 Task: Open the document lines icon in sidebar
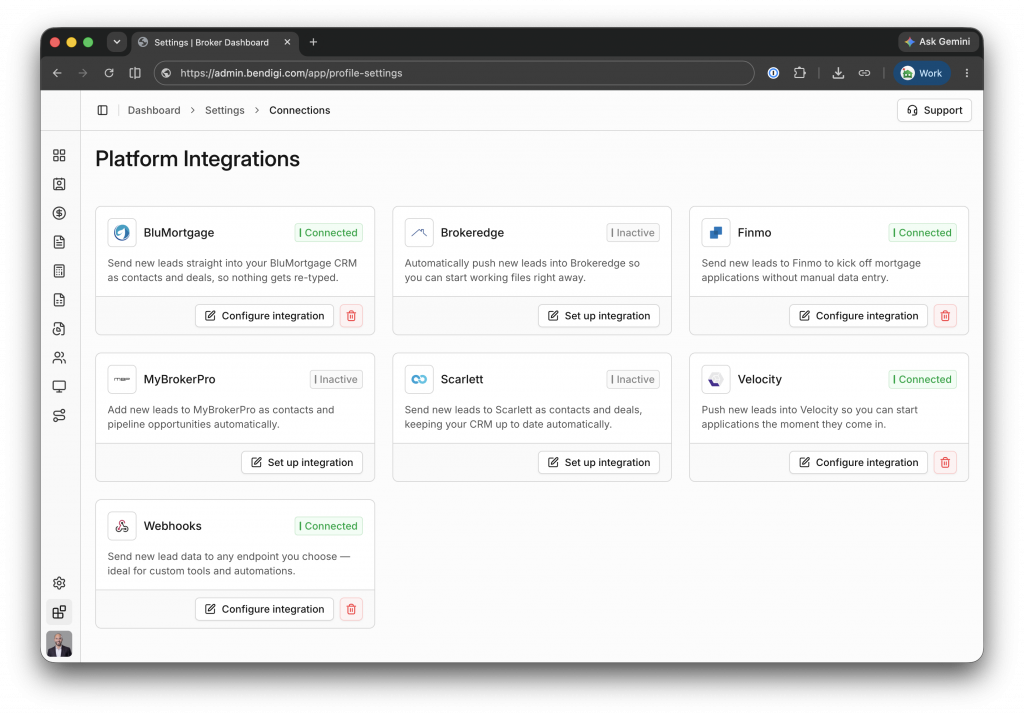point(59,242)
